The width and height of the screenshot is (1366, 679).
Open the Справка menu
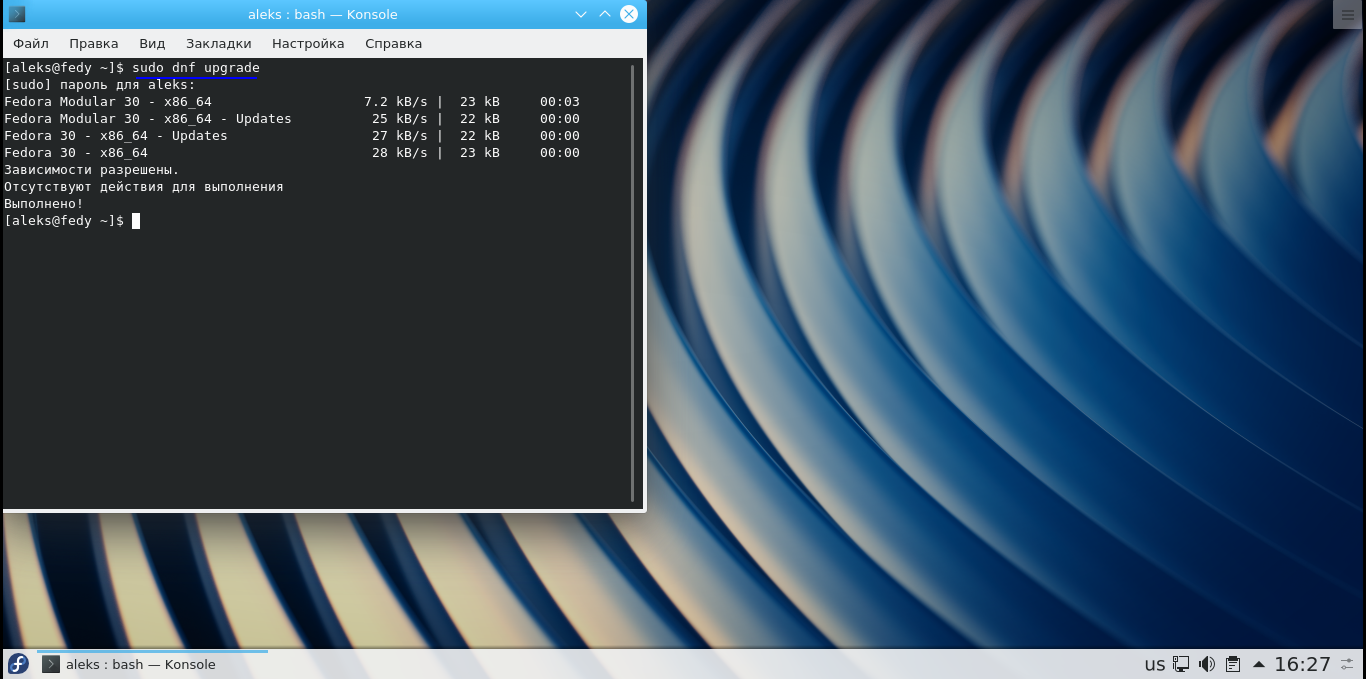pyautogui.click(x=393, y=43)
